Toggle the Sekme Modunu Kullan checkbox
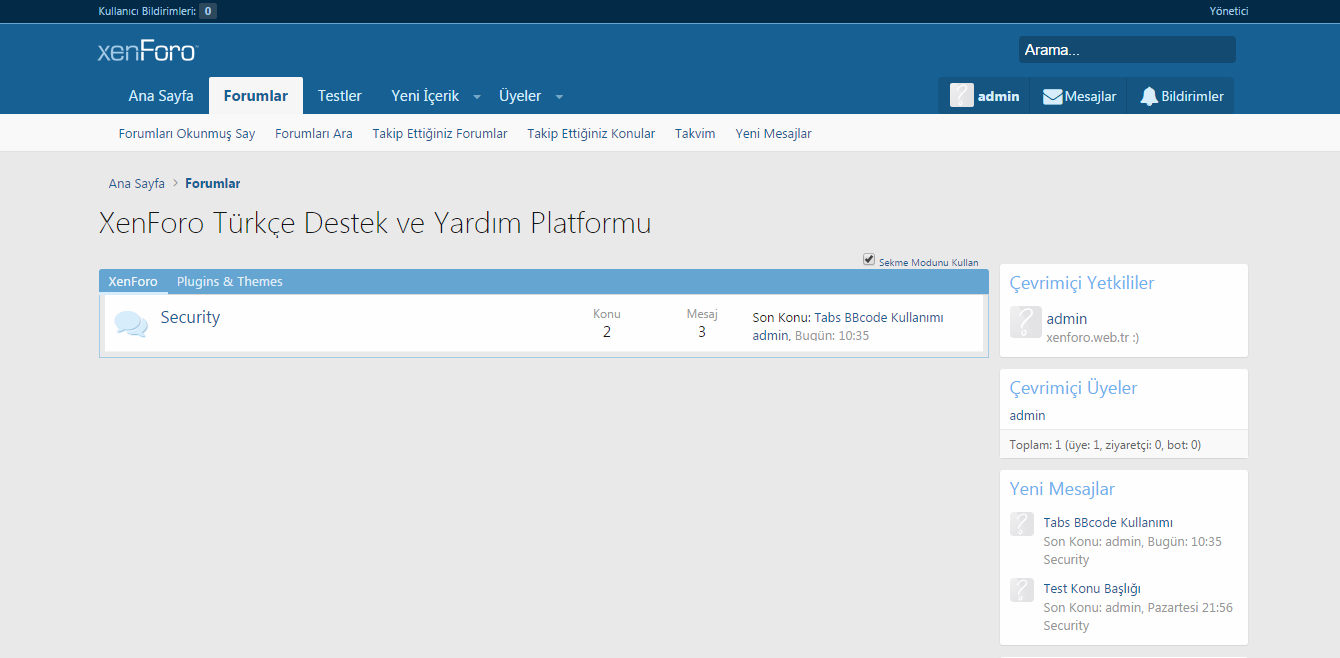The height and width of the screenshot is (658, 1340). pyautogui.click(x=869, y=259)
